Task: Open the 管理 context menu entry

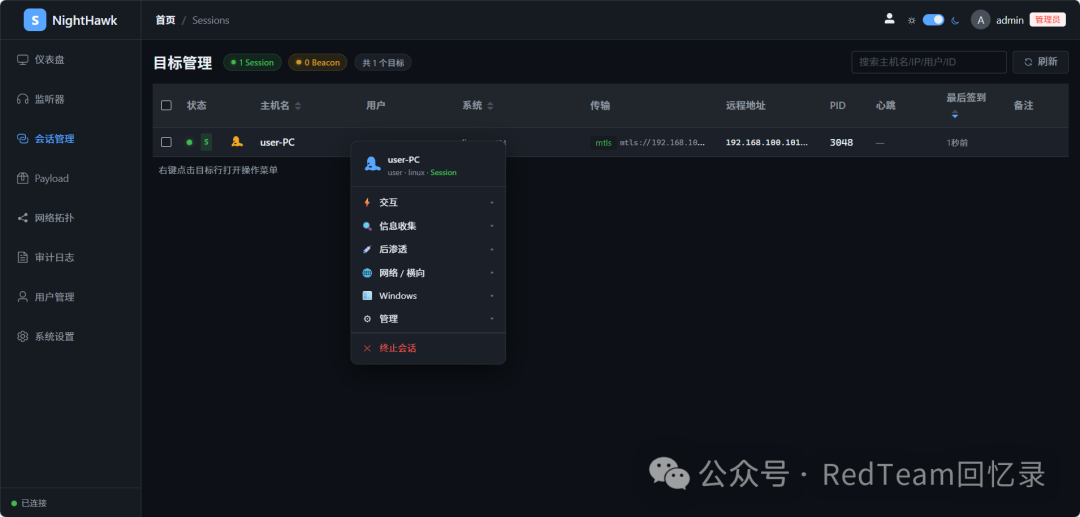Action: (x=428, y=319)
